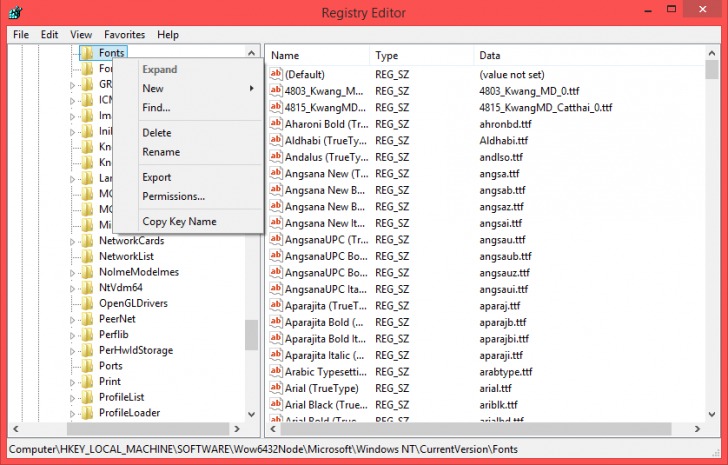Click the string value icon for (Default)
This screenshot has width=728, height=465.
tap(276, 74)
